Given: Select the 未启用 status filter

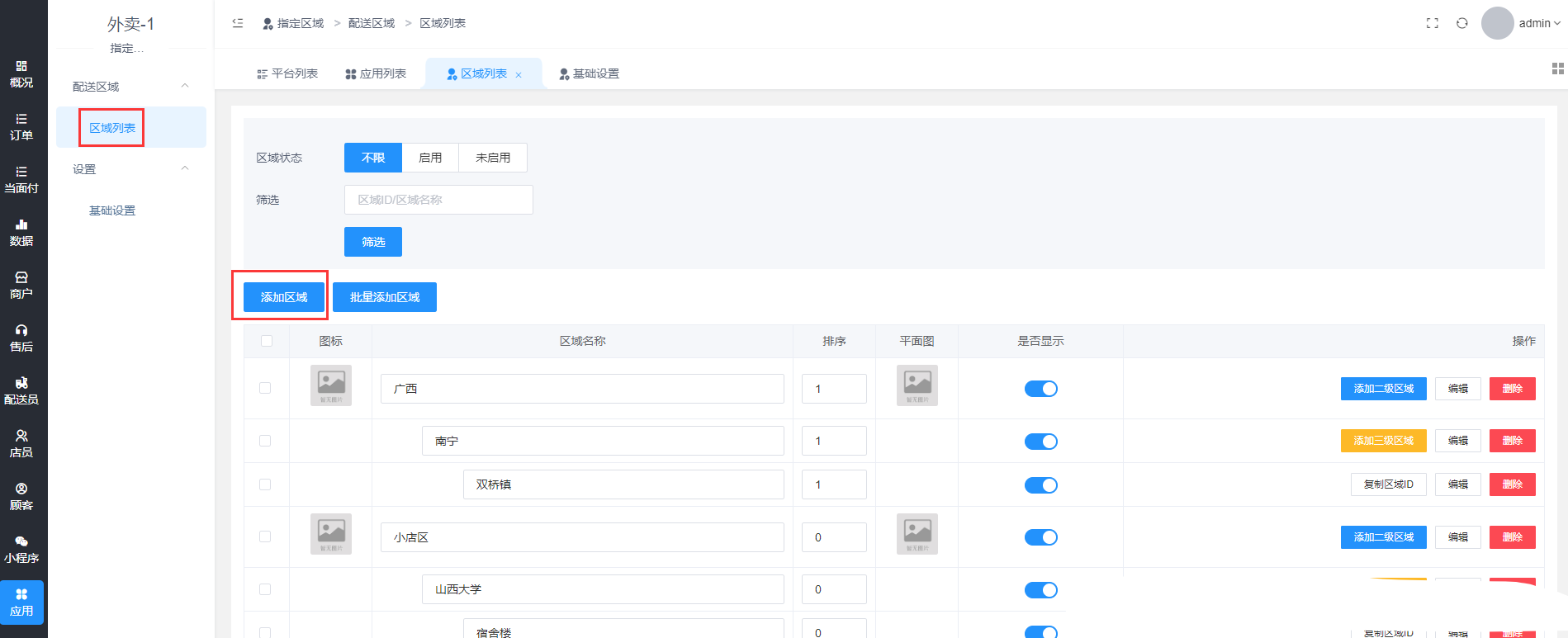Looking at the screenshot, I should point(493,158).
